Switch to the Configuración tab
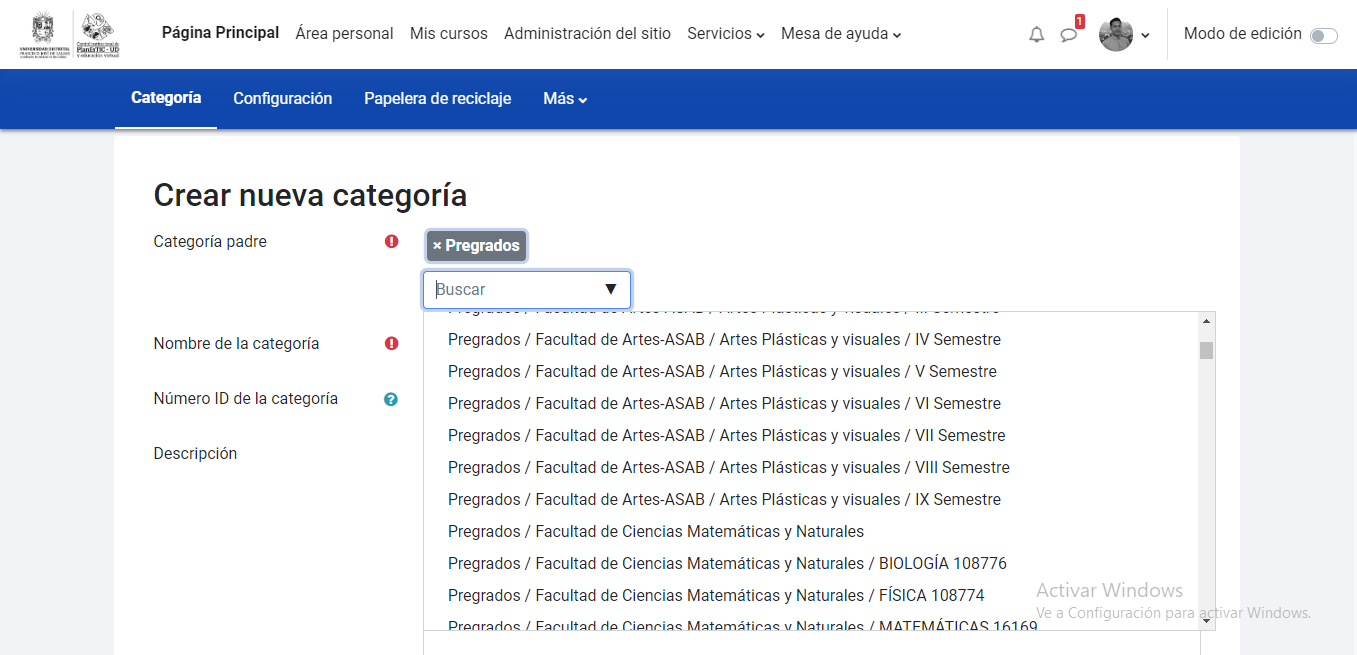 click(x=282, y=99)
